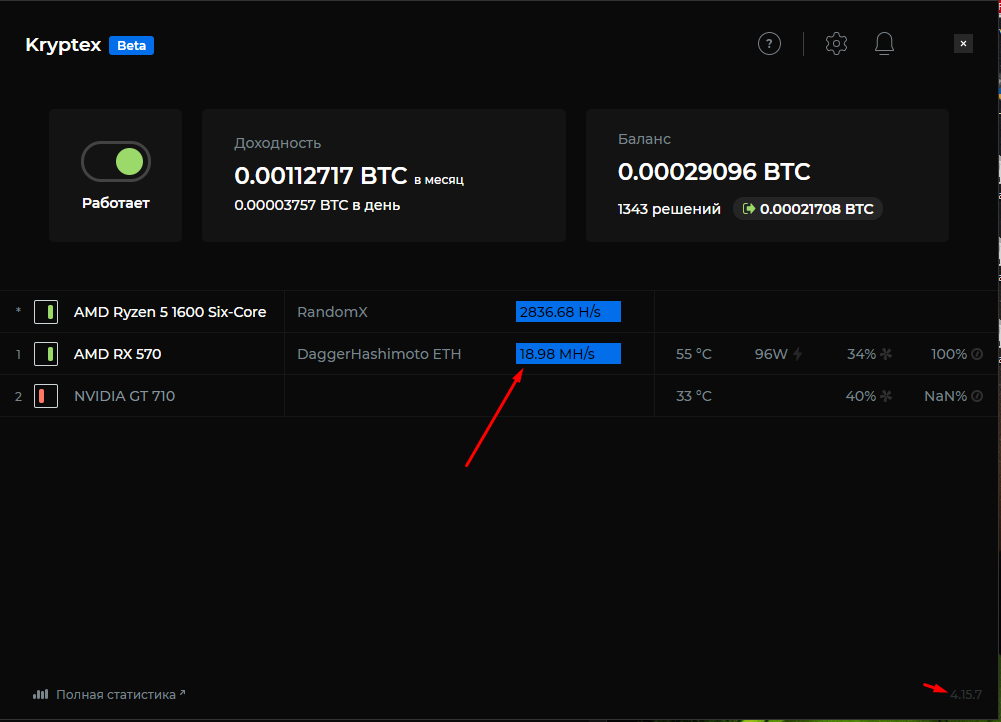Image resolution: width=1001 pixels, height=722 pixels.
Task: Click the DaggerHashimoto ETH algorithm label
Action: point(379,354)
